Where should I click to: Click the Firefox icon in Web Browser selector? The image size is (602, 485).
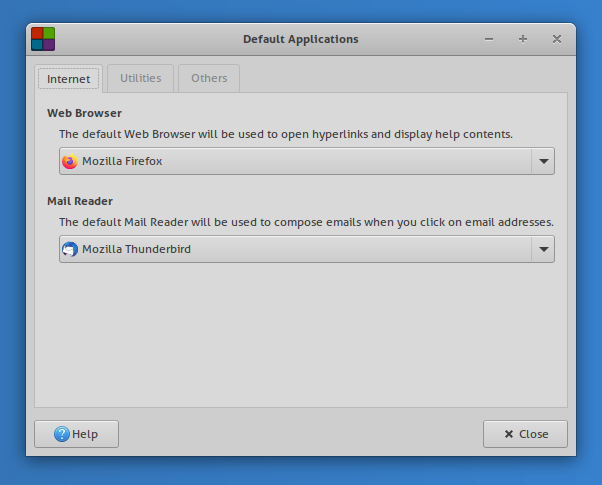point(69,161)
